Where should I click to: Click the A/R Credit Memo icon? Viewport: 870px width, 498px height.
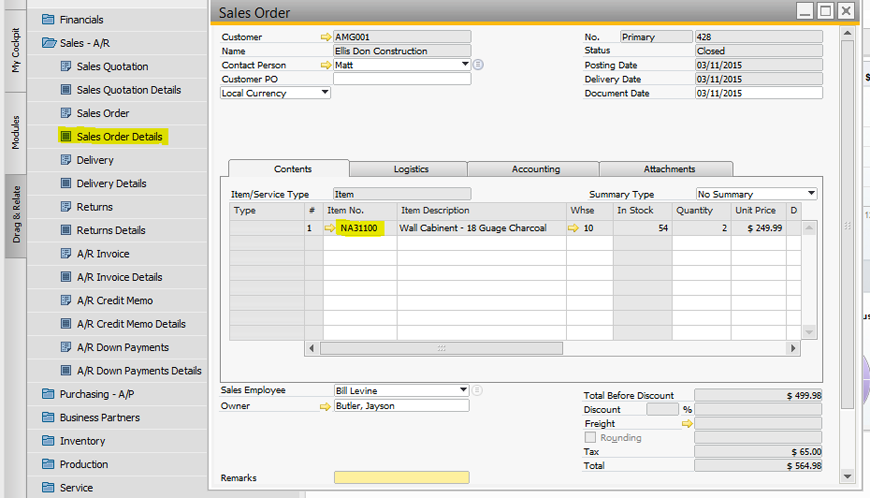65,300
